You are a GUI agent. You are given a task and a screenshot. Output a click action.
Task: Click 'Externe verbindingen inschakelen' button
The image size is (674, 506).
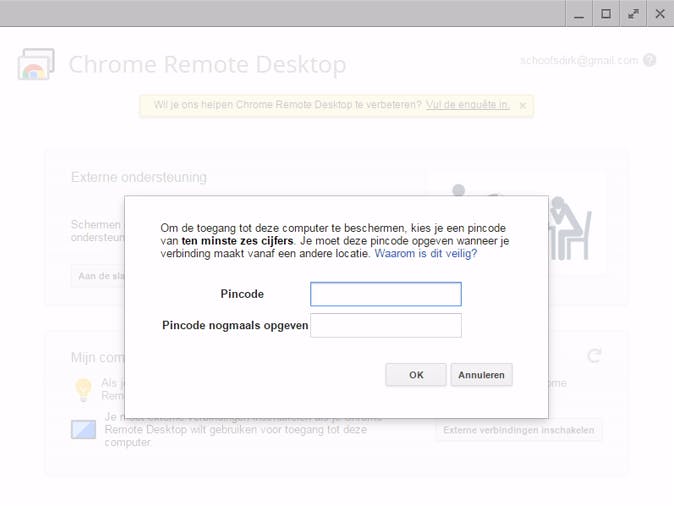coord(518,430)
